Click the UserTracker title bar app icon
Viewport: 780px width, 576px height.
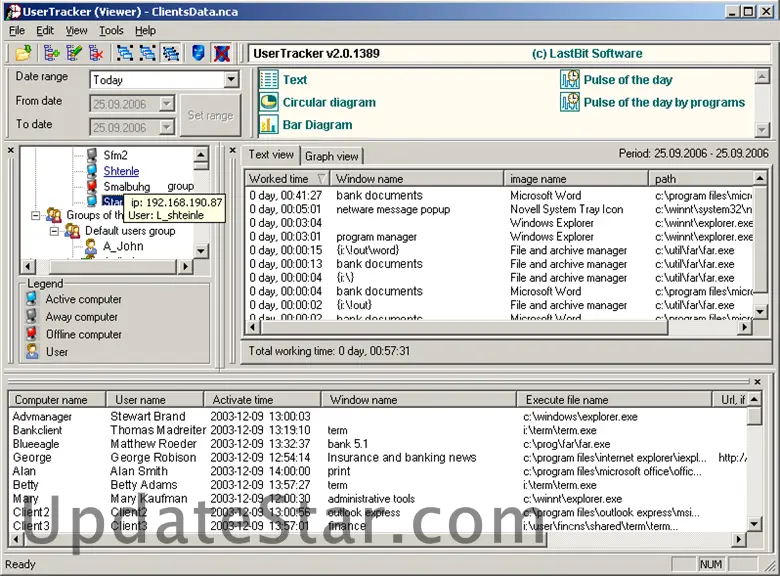[14, 11]
